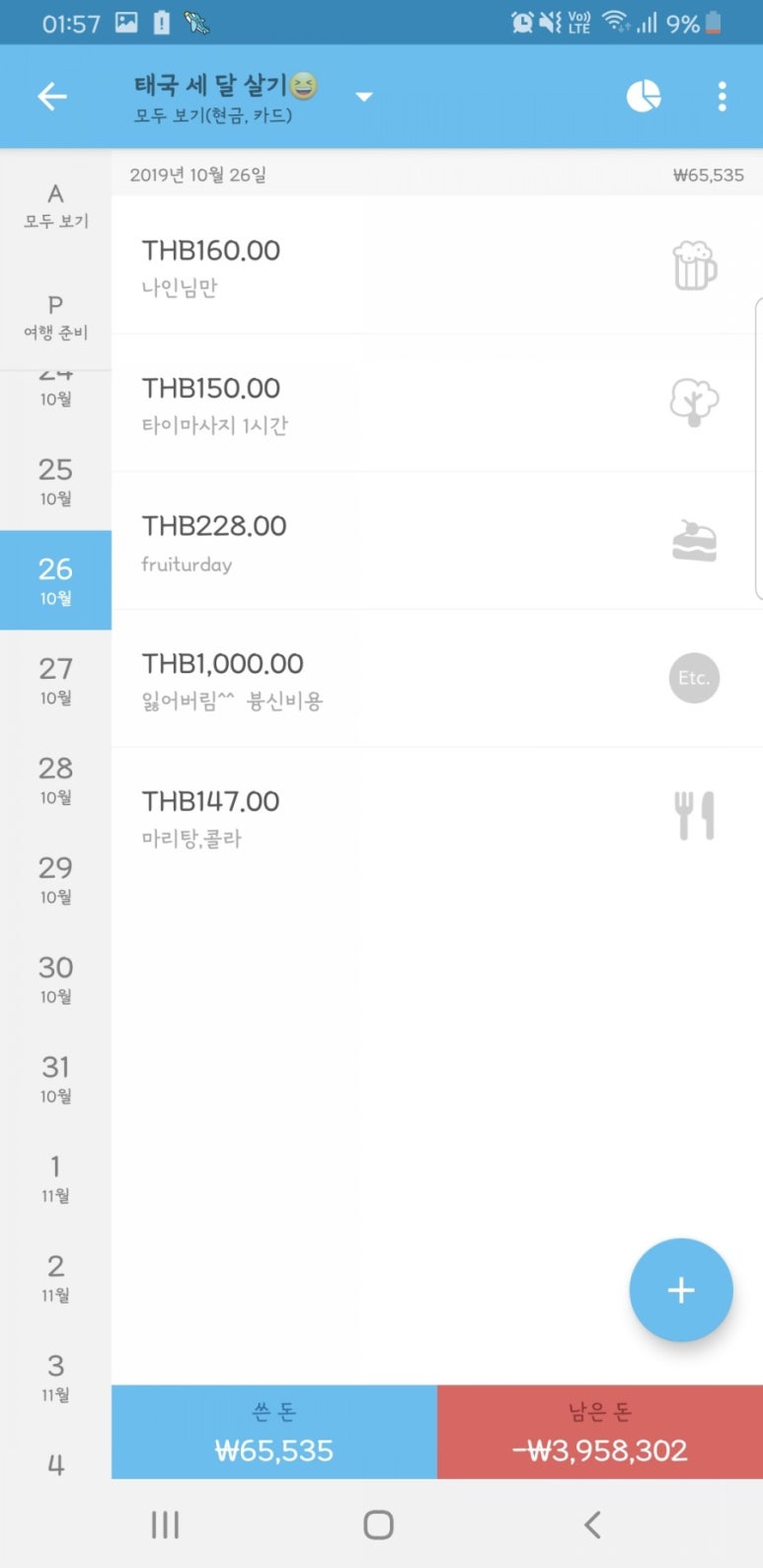Switch to October 27 in date list

coord(55,680)
